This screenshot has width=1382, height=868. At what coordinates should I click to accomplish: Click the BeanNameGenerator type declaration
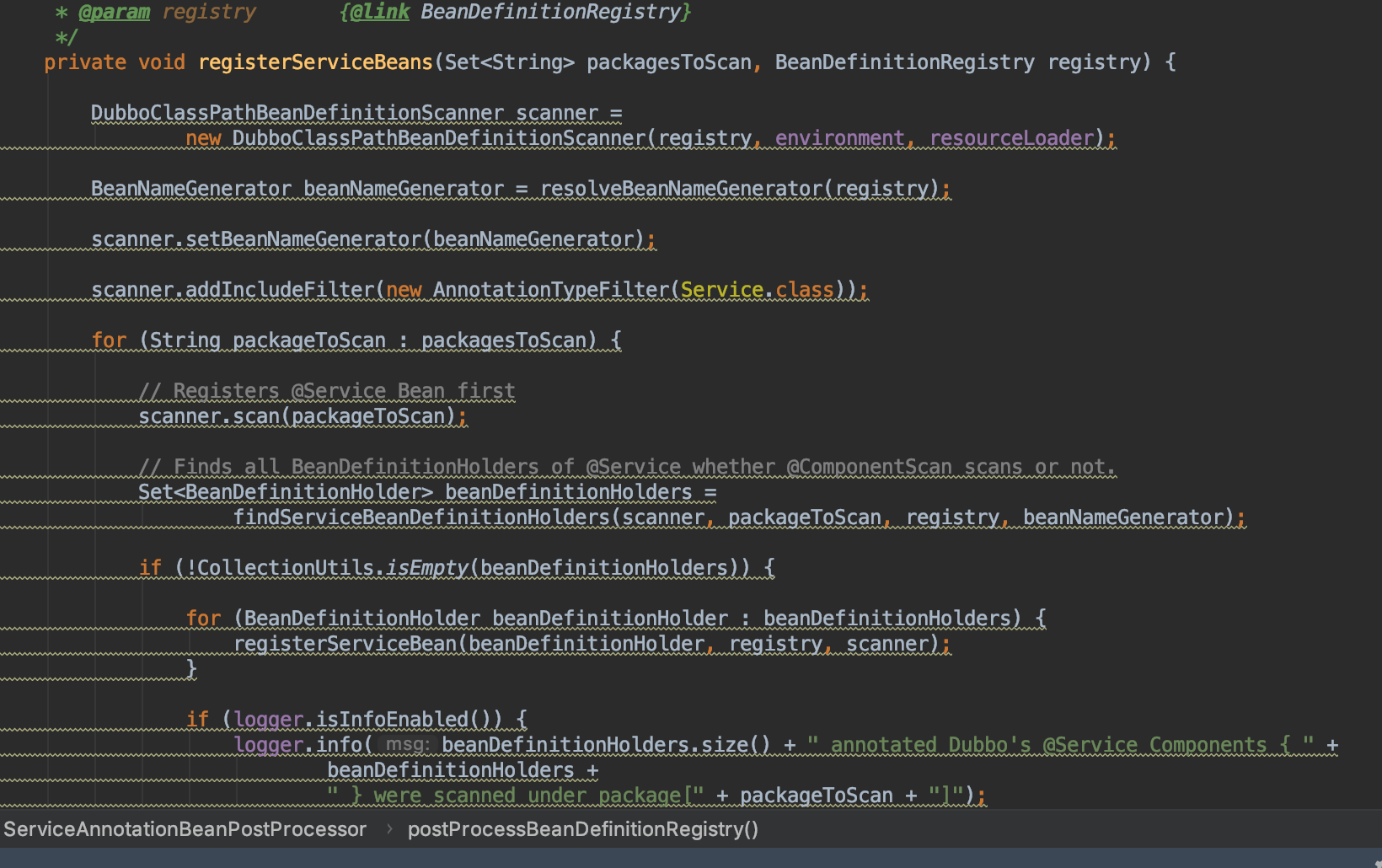[191, 189]
